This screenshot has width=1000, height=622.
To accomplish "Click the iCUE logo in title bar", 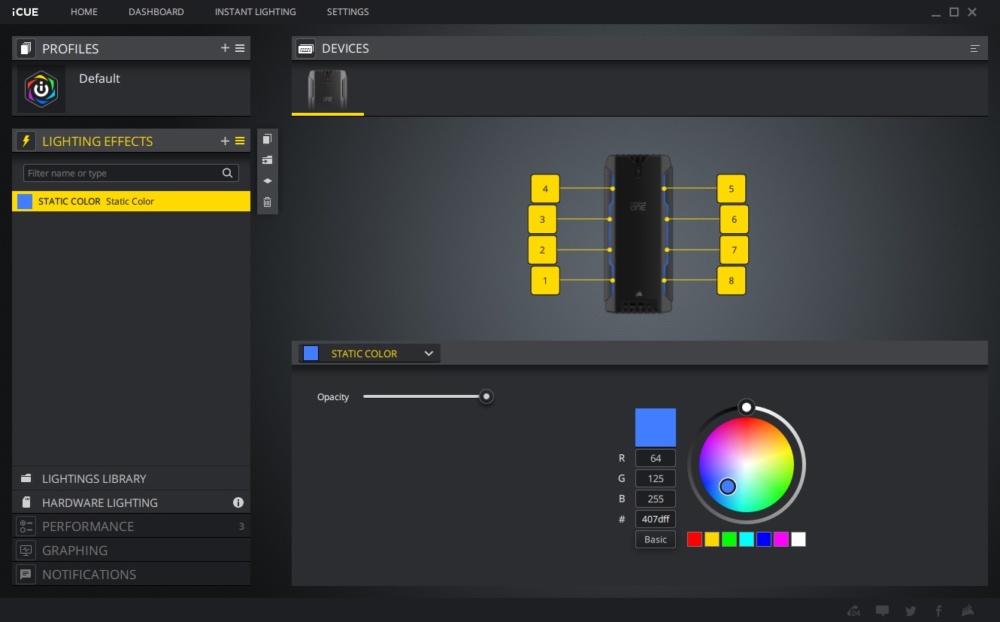I will point(25,11).
